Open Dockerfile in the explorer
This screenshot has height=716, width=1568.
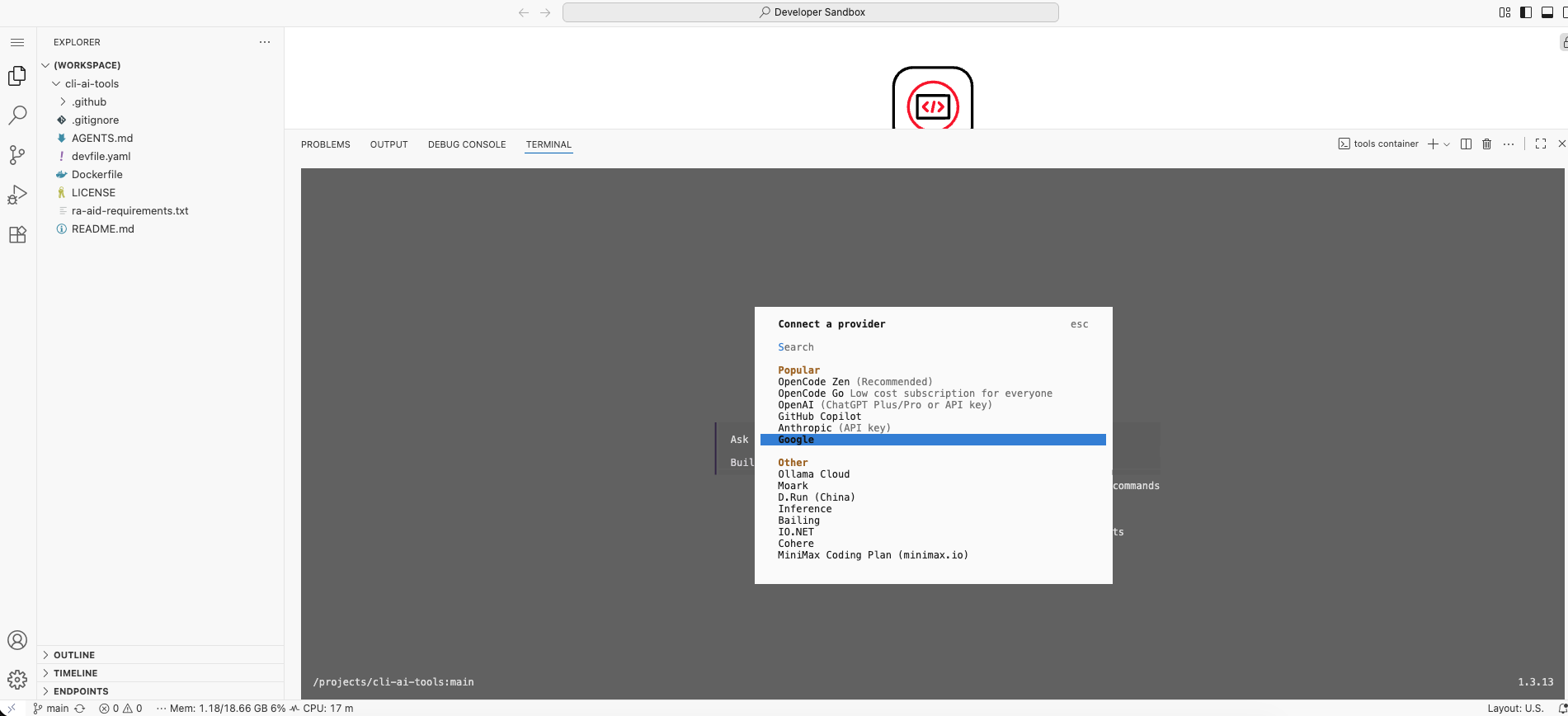(97, 174)
